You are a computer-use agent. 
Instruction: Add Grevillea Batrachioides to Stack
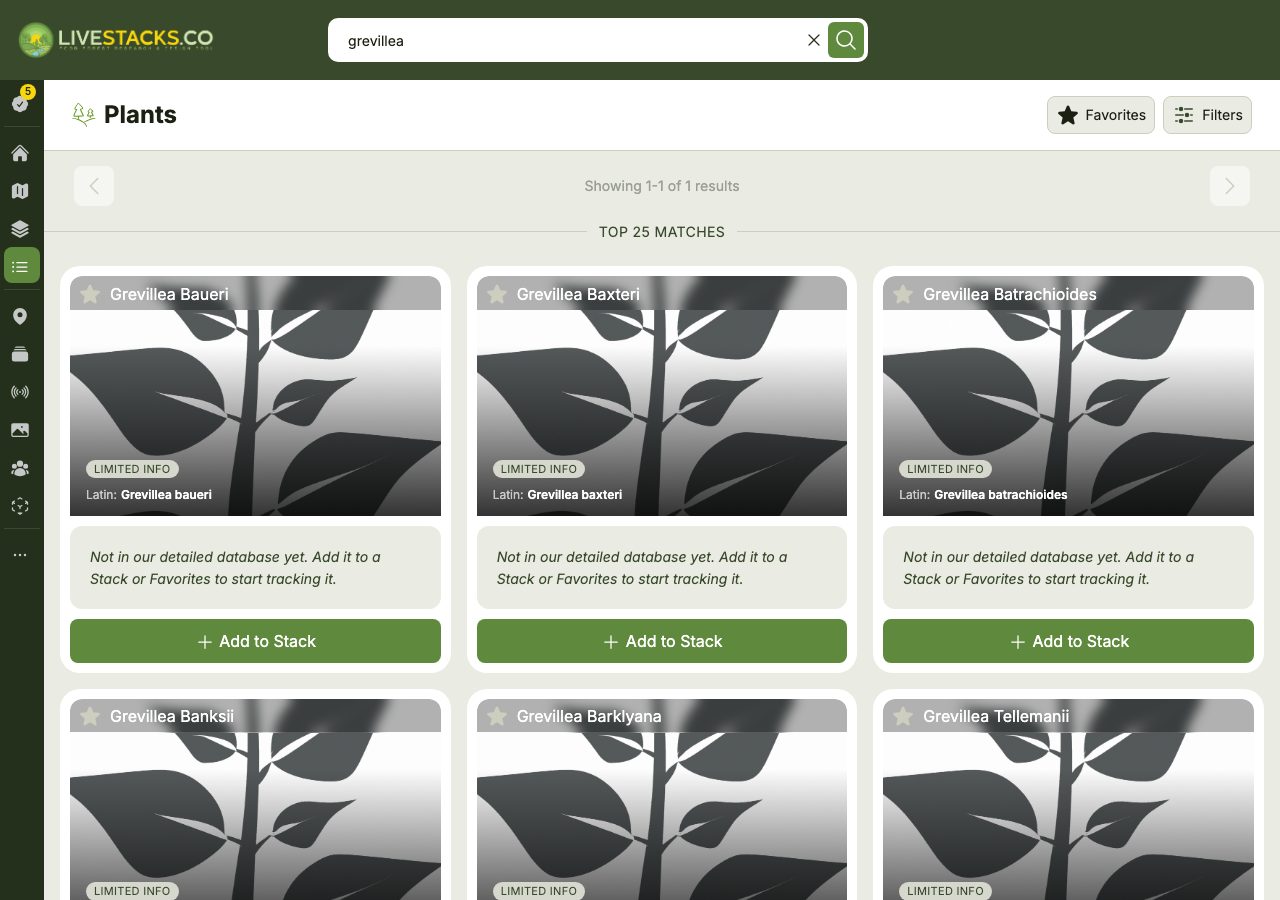tap(1068, 641)
